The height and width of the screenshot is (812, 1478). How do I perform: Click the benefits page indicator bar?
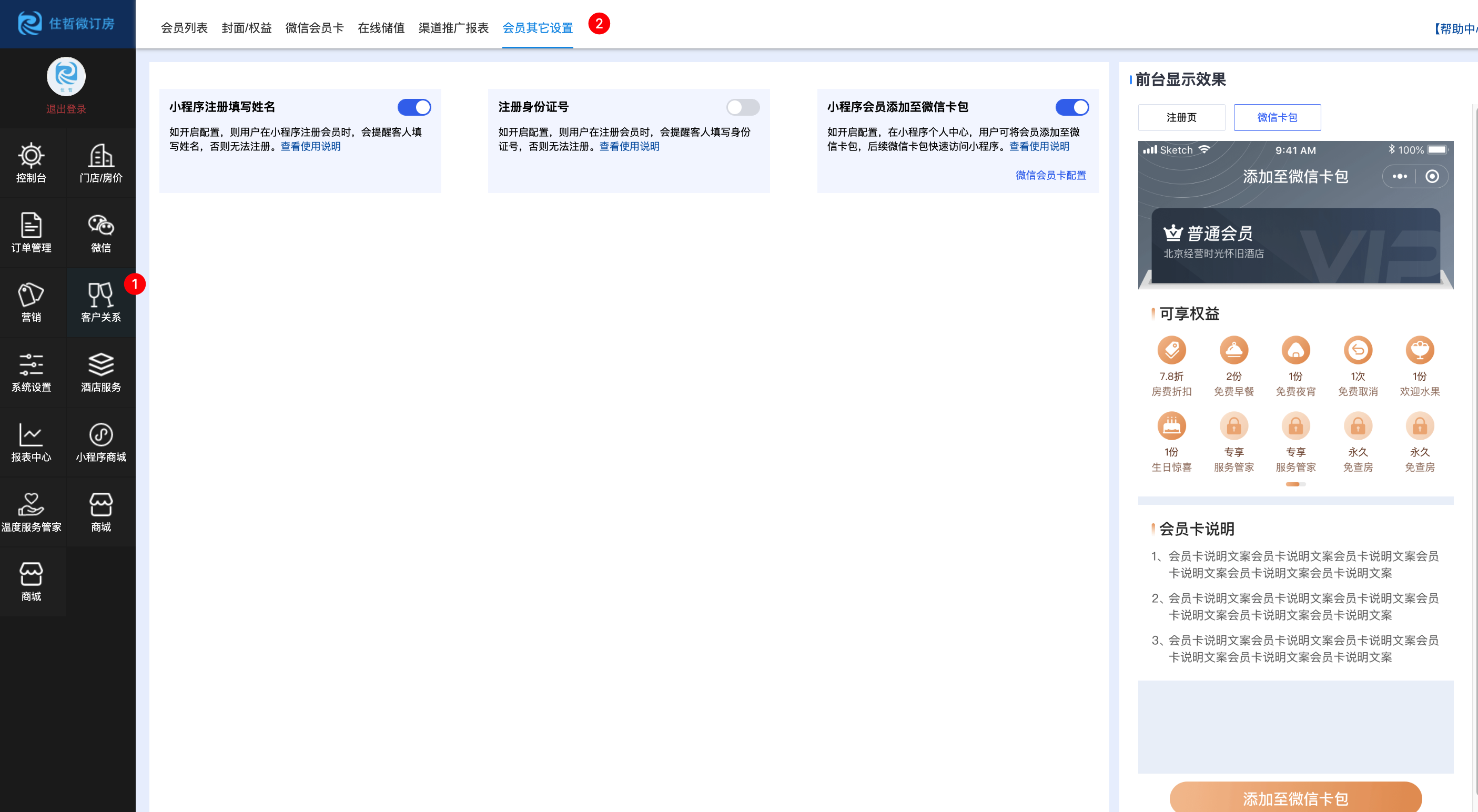[1295, 484]
